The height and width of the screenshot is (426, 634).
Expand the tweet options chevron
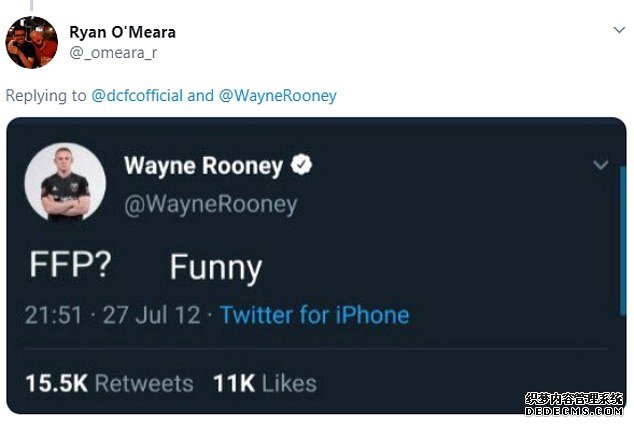[600, 165]
